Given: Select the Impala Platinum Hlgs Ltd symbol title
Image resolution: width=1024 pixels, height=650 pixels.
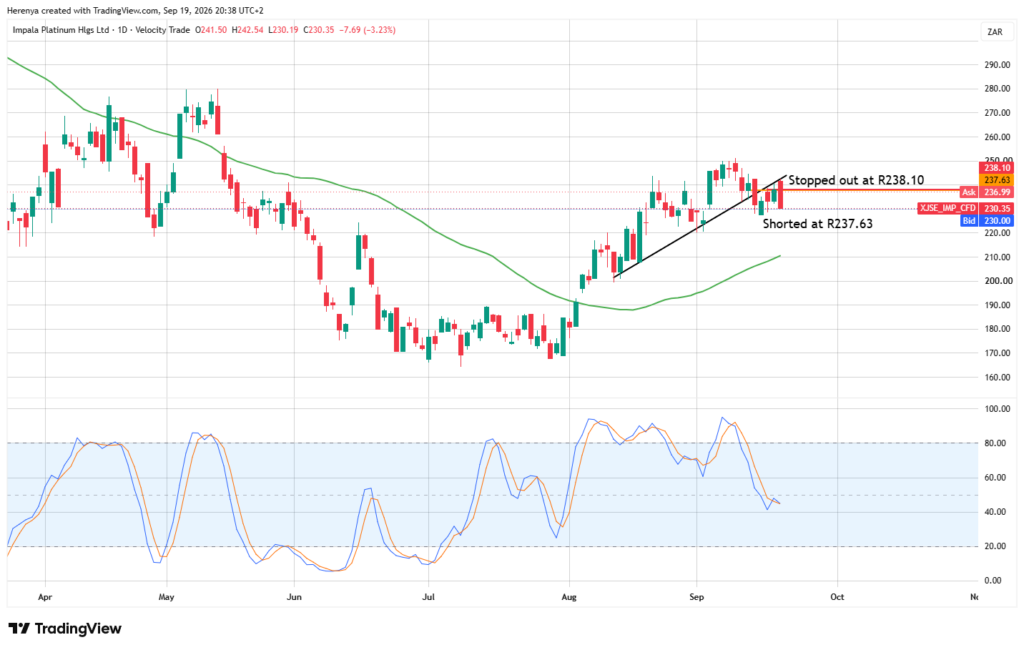Looking at the screenshot, I should 61,30.
